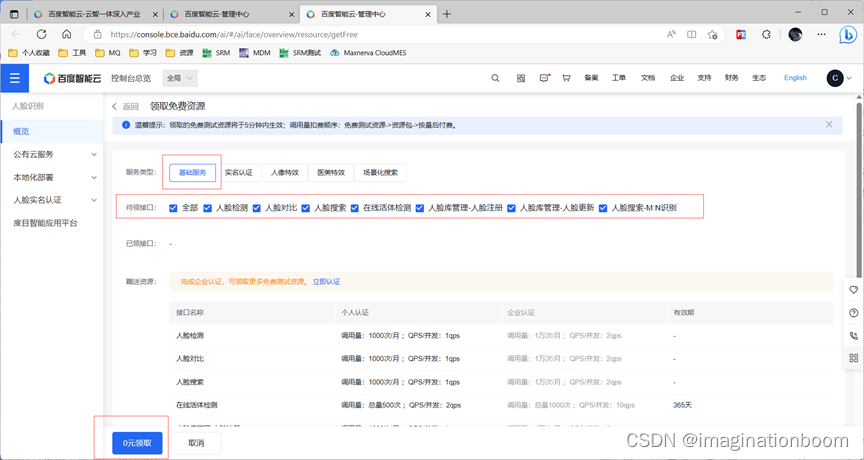Expand the user account dropdown arrow
Screen dimensions: 864x460
[x=849, y=78]
